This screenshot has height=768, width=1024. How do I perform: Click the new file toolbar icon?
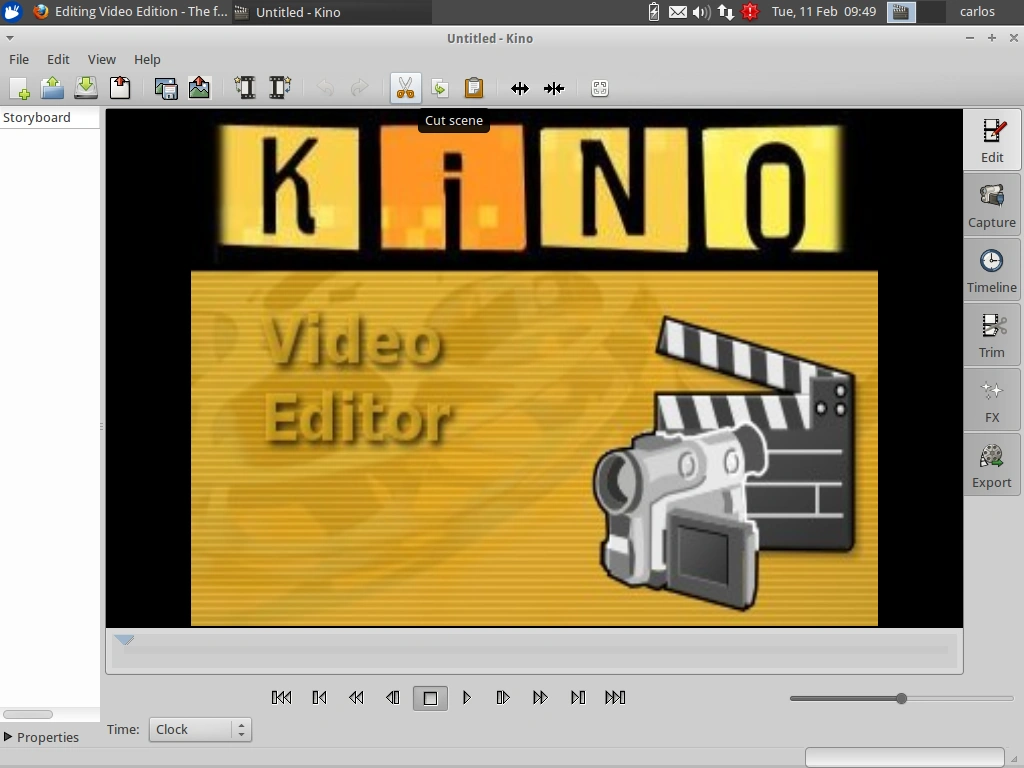[19, 88]
